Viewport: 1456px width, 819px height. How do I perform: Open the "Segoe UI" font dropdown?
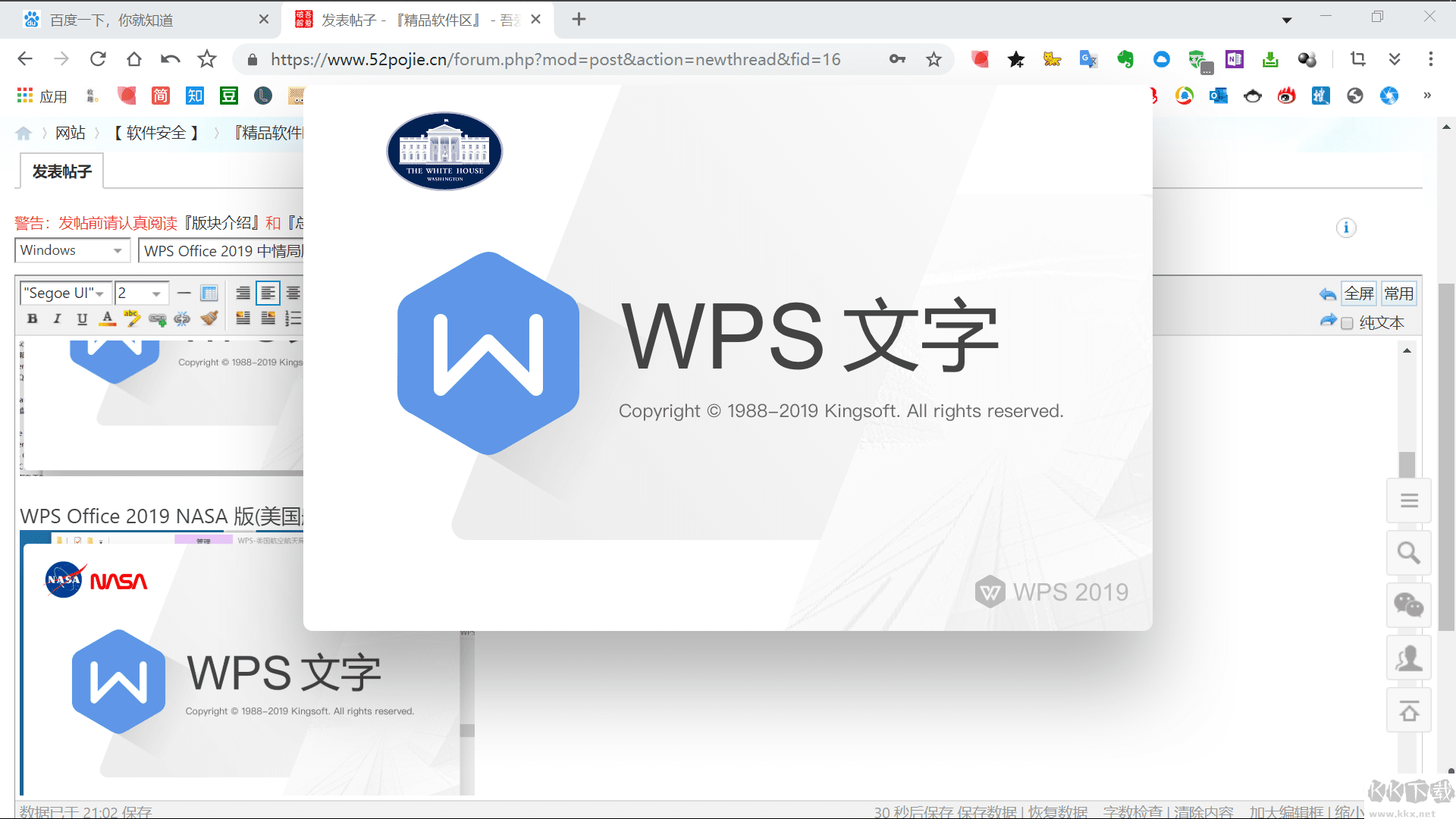[65, 293]
